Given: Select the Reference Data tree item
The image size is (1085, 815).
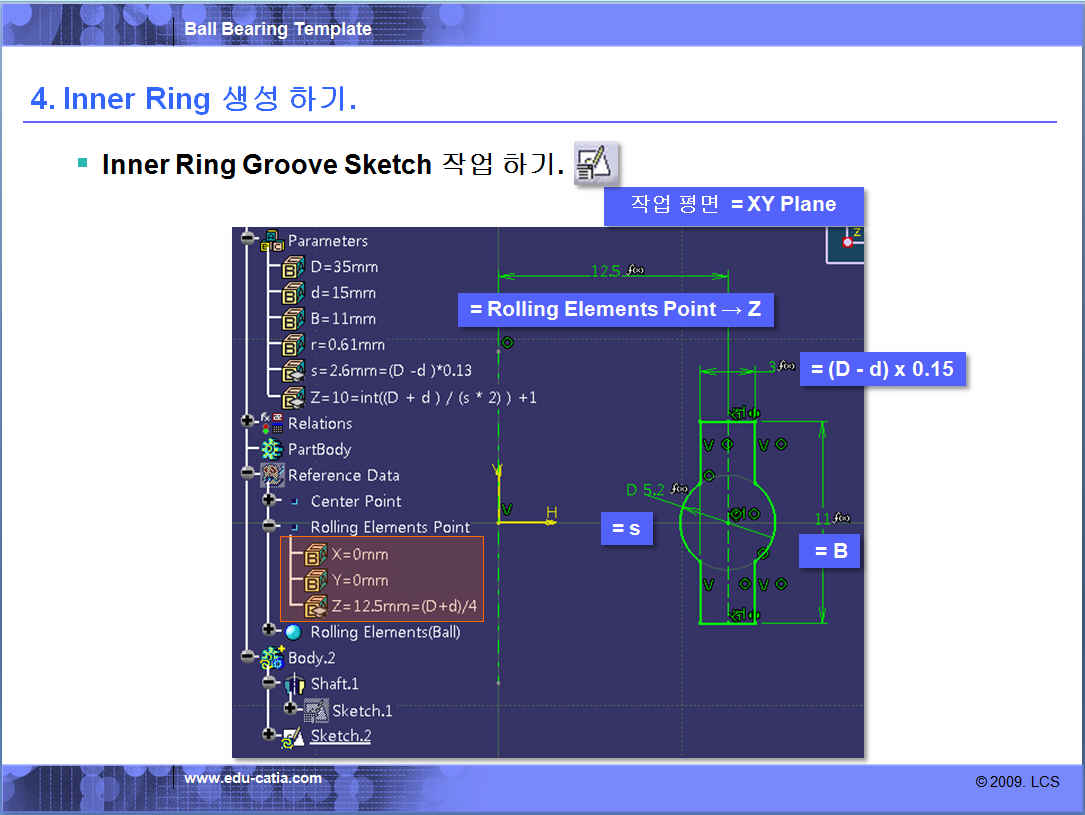Looking at the screenshot, I should [x=343, y=475].
